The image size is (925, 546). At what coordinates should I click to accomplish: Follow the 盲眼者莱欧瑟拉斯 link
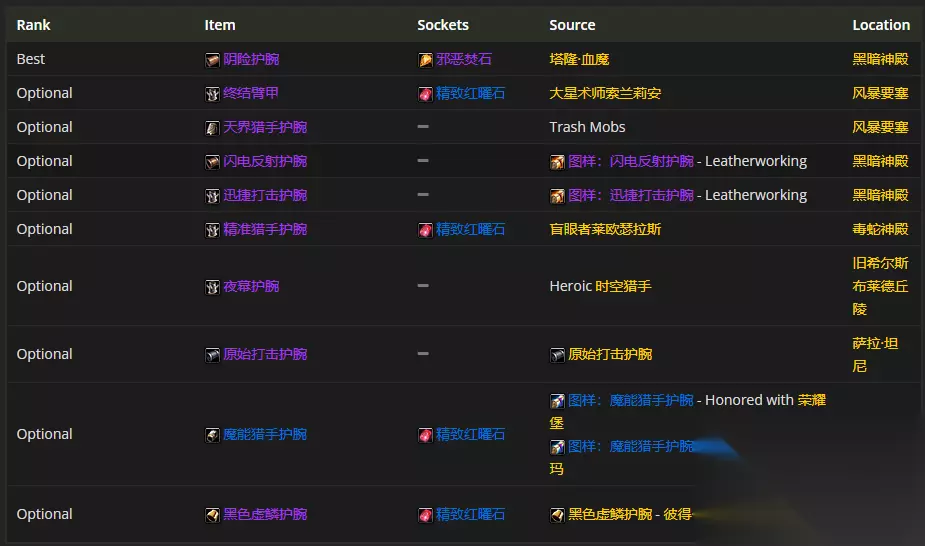[x=605, y=230]
